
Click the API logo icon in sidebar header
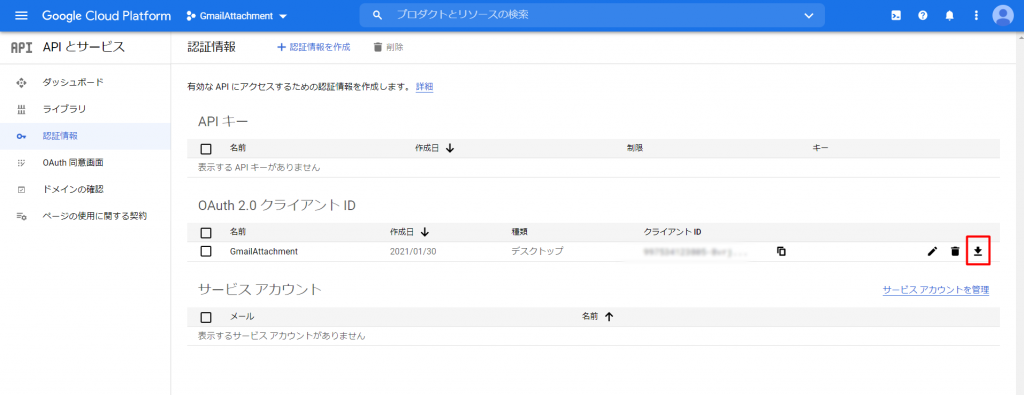[22, 47]
